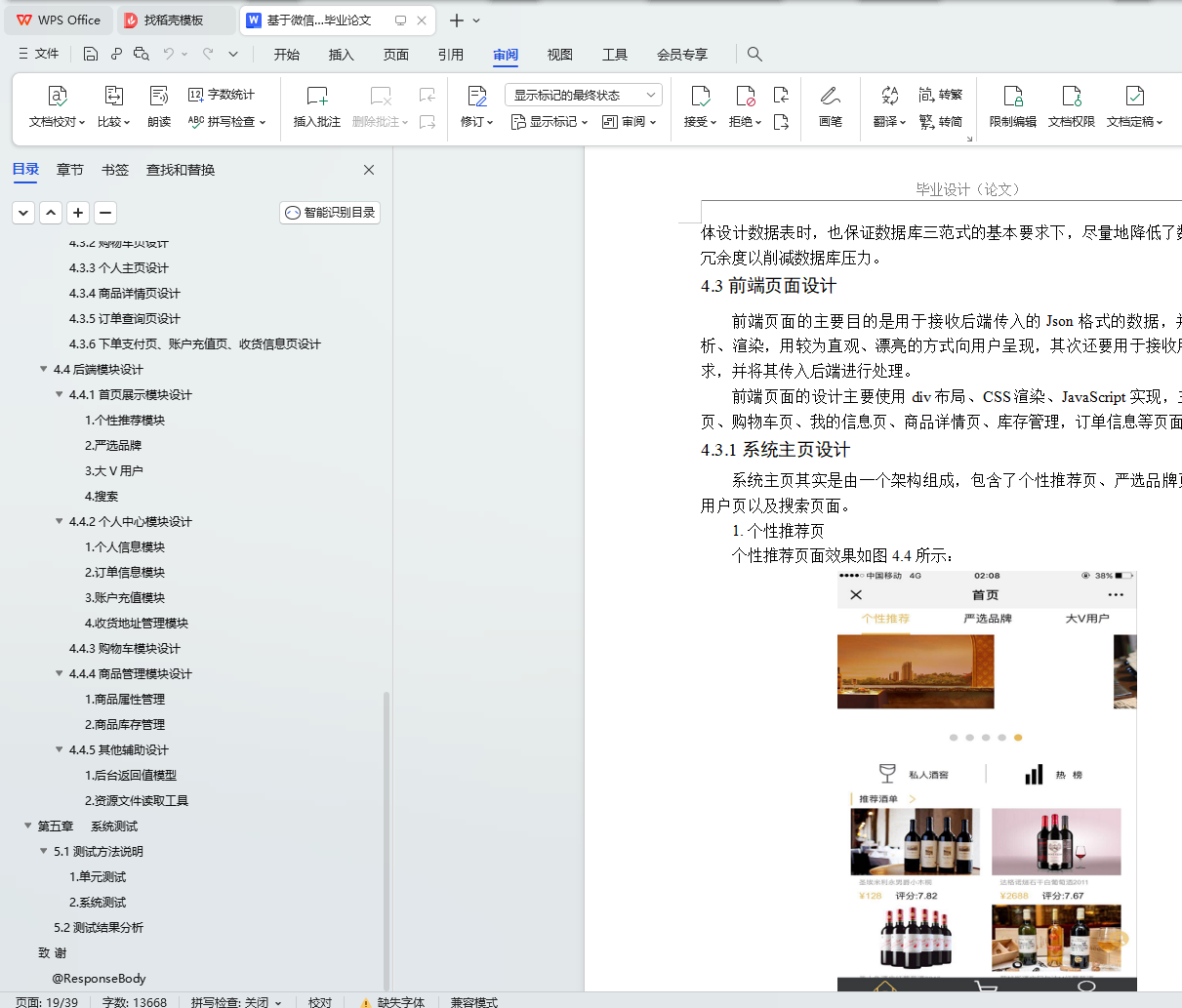Open the 显示标记 dropdown menu
1182x1008 pixels.
[550, 122]
